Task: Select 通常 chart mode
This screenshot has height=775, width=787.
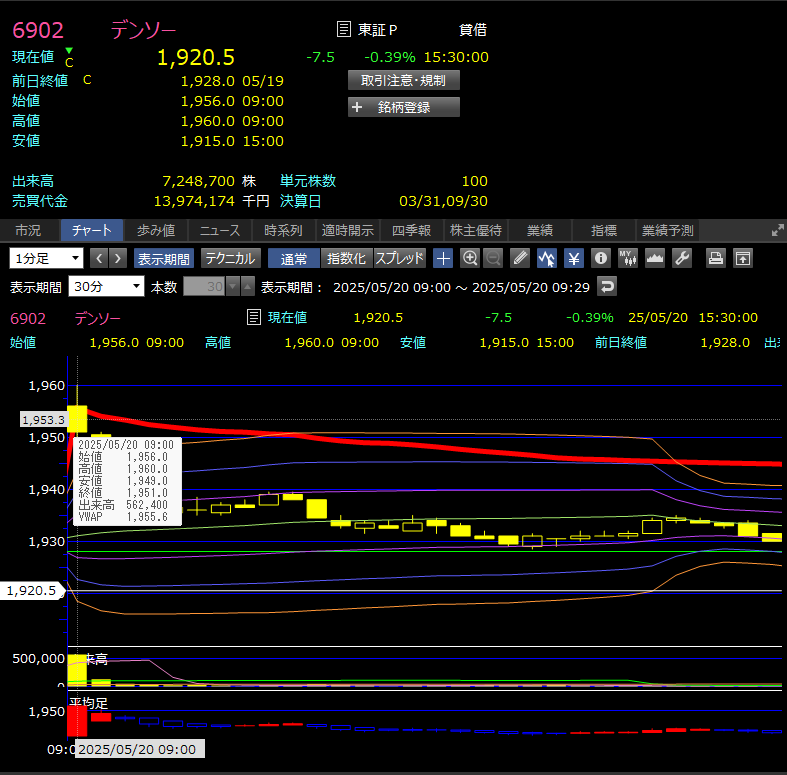Action: 294,259
